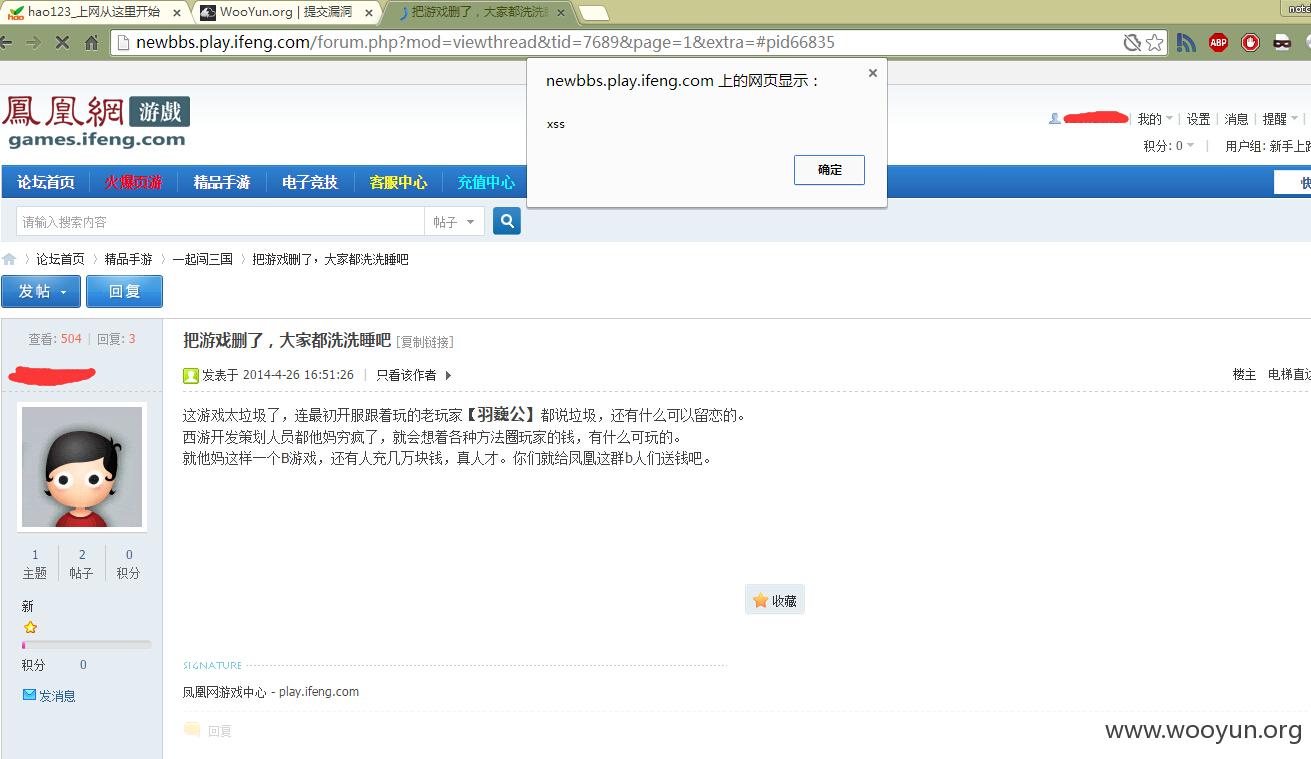The image size is (1311, 759).
Task: Click 用户组: 新手上路 text
Action: (x=1268, y=146)
